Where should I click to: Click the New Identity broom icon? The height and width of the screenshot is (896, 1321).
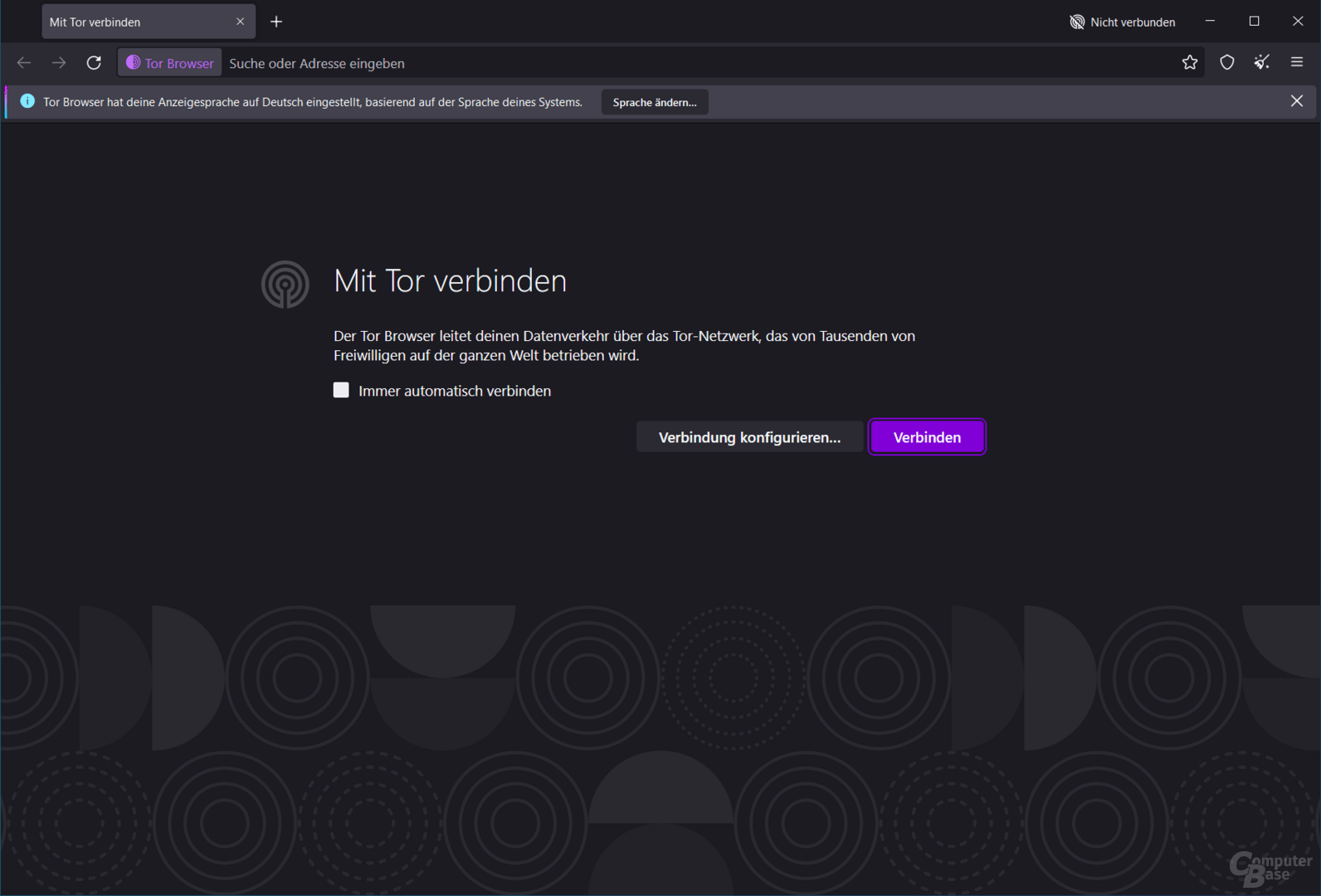pos(1262,63)
